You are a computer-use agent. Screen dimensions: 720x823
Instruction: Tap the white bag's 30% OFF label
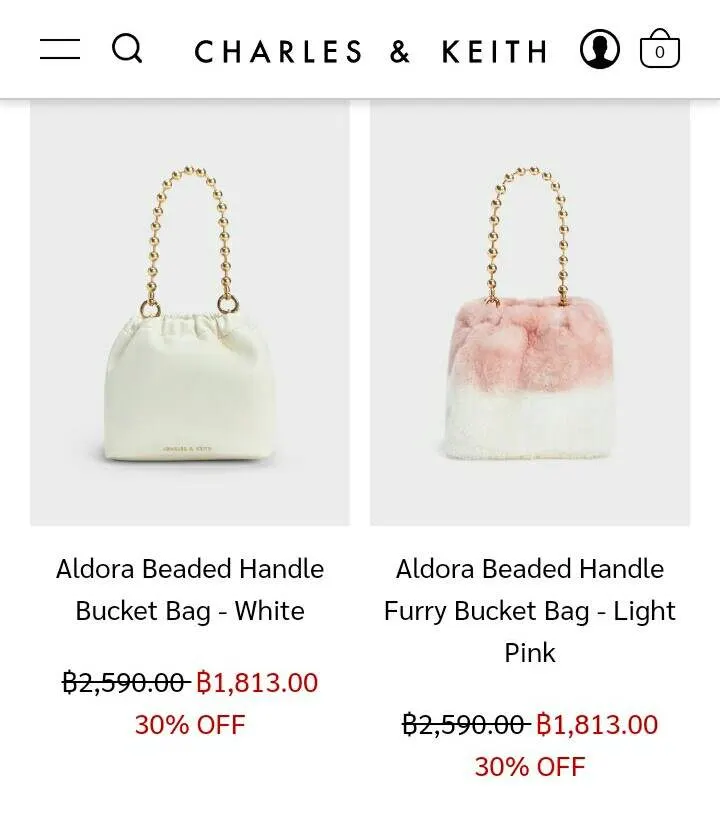point(190,724)
